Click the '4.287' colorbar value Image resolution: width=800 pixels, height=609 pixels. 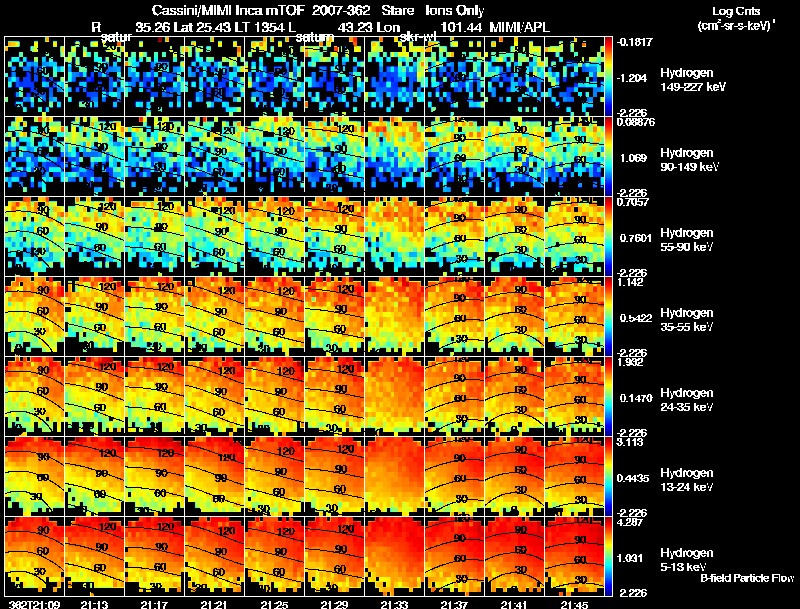631,522
